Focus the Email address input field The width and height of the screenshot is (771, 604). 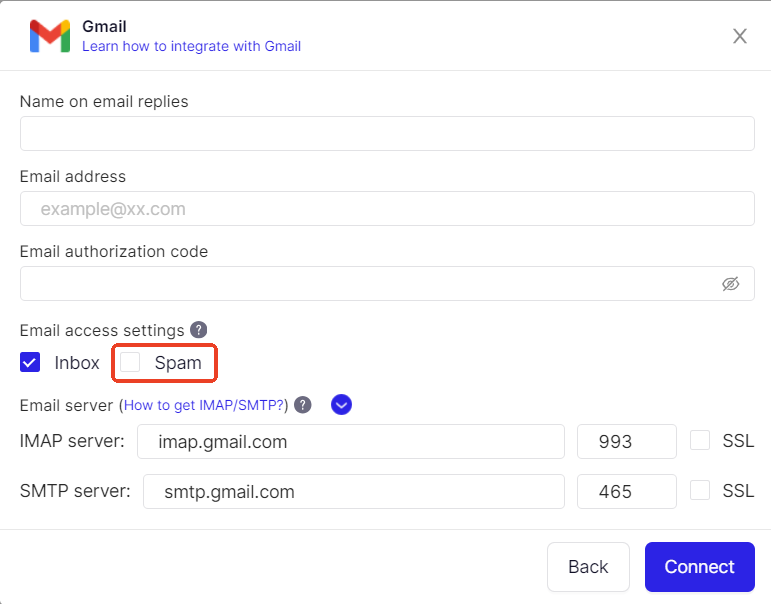(387, 209)
